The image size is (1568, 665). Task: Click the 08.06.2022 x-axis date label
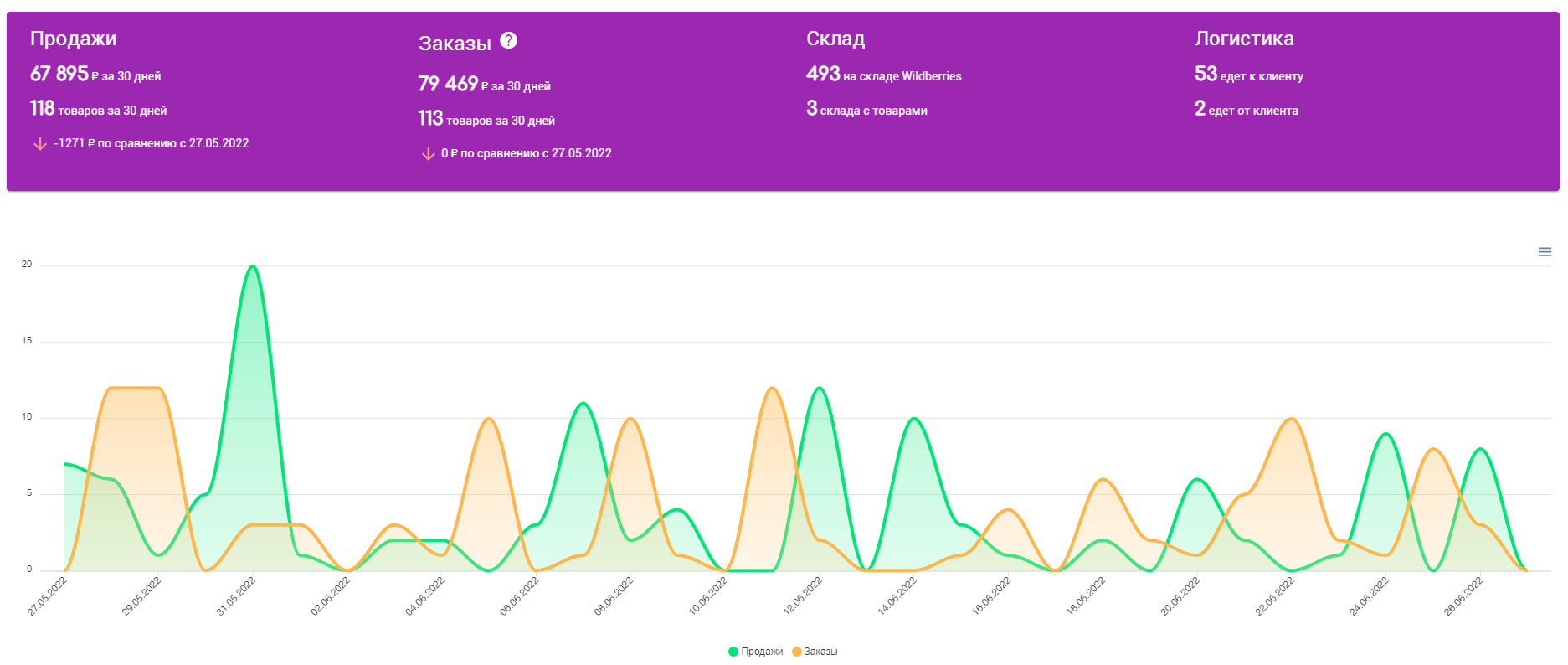click(614, 596)
